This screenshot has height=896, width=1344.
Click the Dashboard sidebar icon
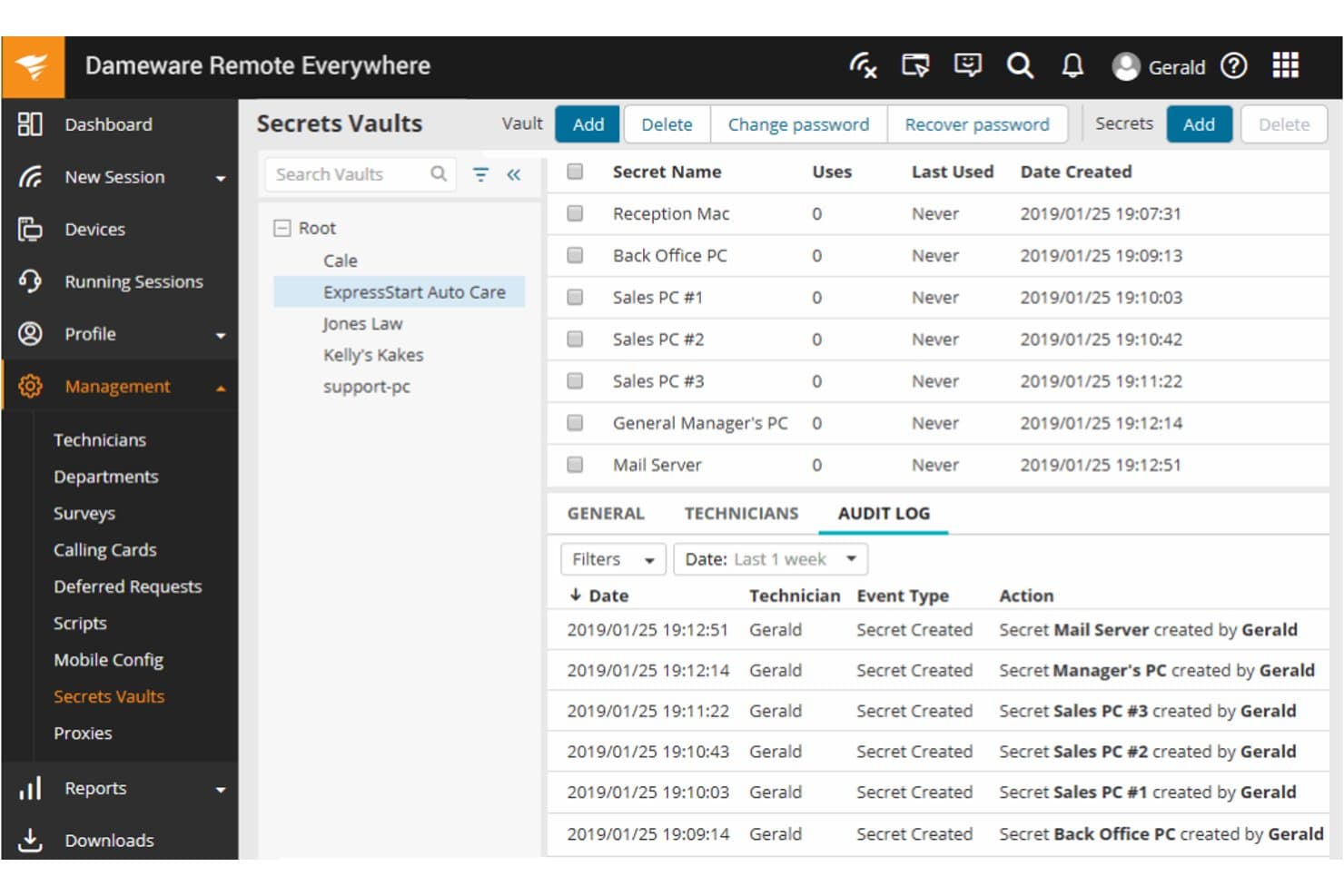click(x=30, y=124)
